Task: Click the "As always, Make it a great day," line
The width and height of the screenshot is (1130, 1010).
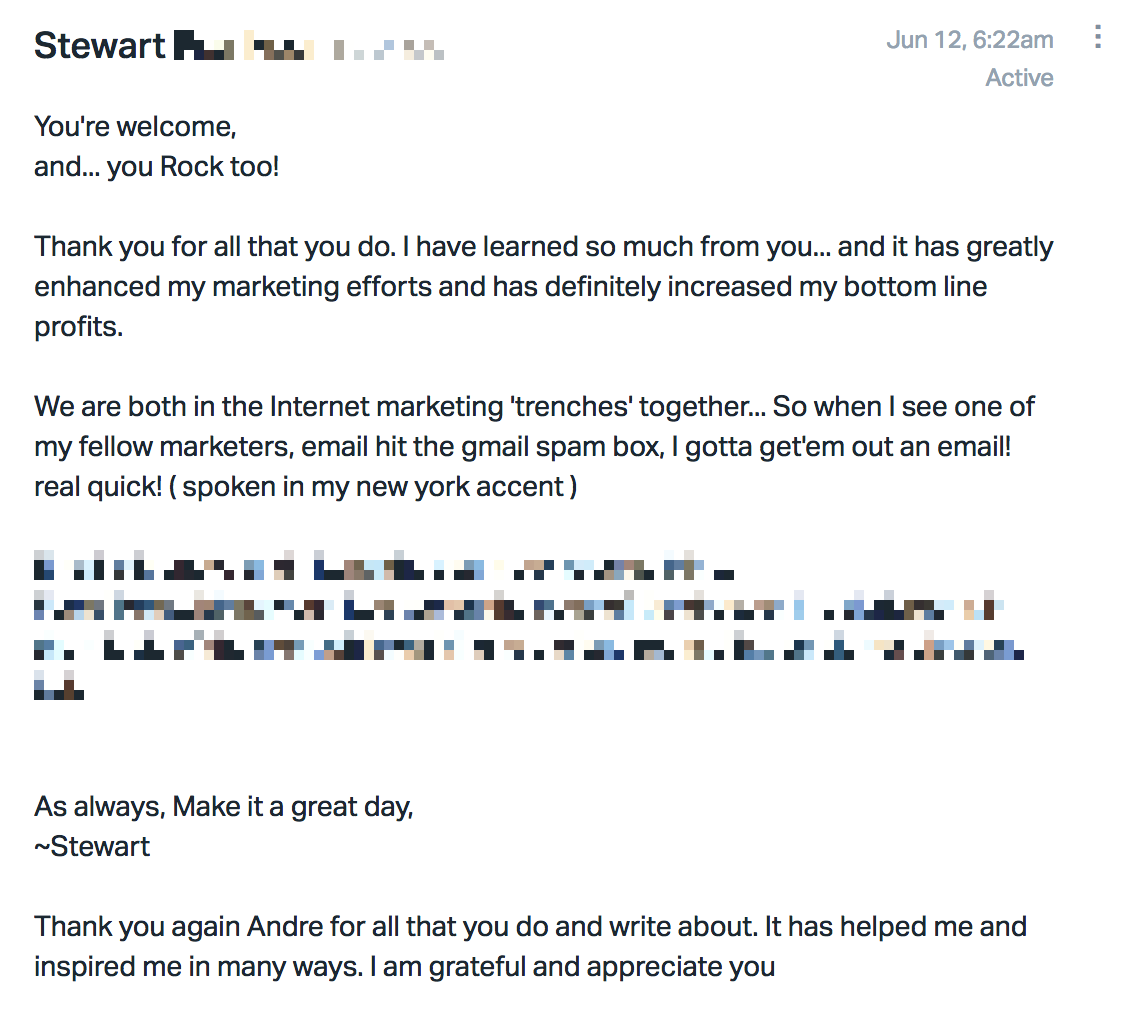Action: coord(223,807)
